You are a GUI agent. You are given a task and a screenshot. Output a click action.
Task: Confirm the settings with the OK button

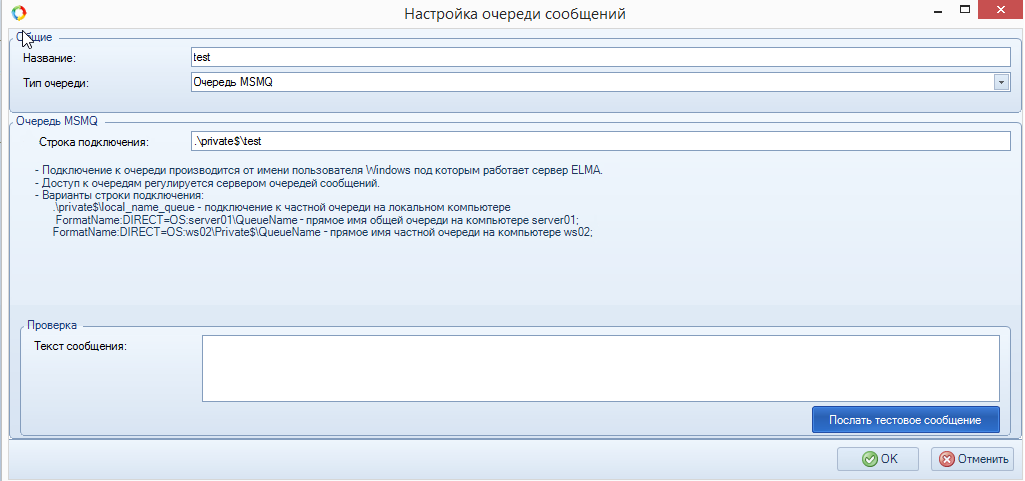pyautogui.click(x=876, y=459)
